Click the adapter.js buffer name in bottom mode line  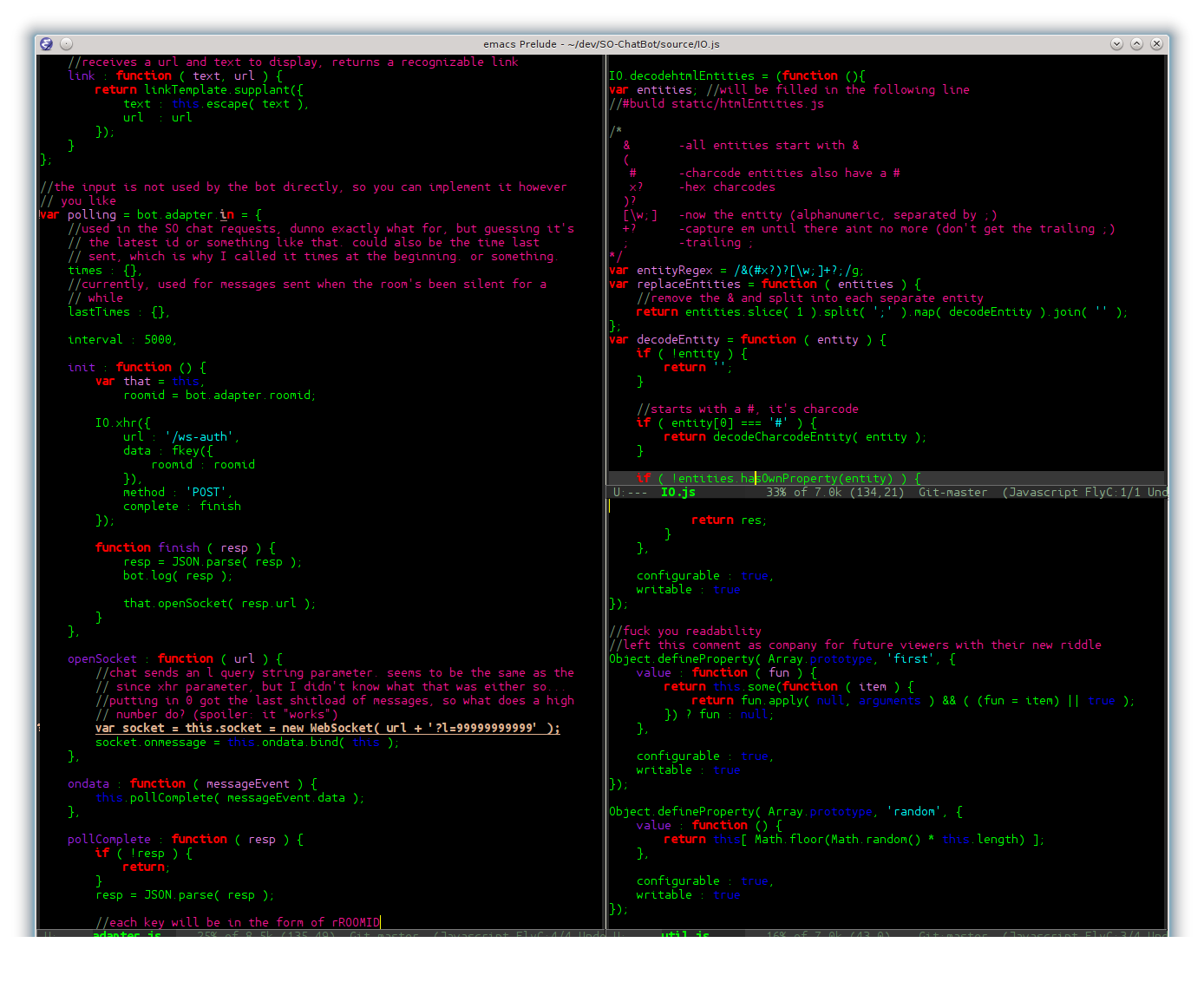click(x=127, y=934)
